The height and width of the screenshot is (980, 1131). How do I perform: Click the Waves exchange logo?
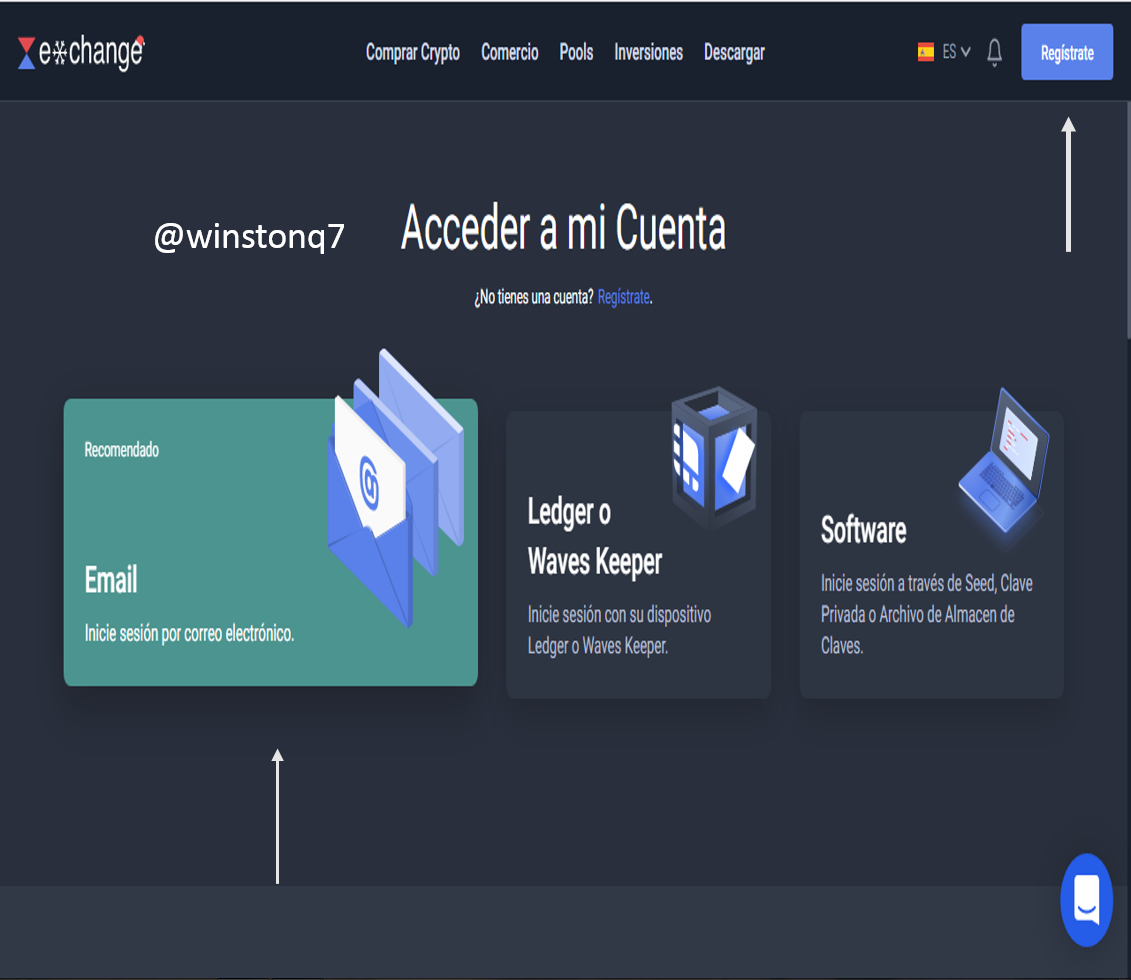tap(81, 52)
